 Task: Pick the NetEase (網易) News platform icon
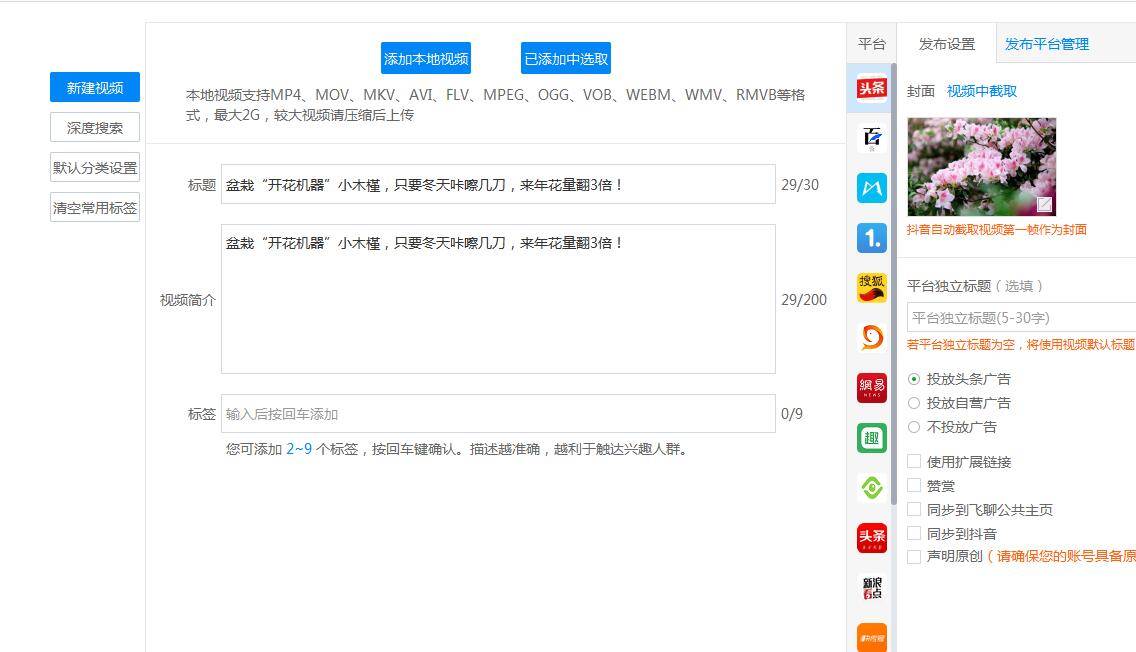click(871, 388)
